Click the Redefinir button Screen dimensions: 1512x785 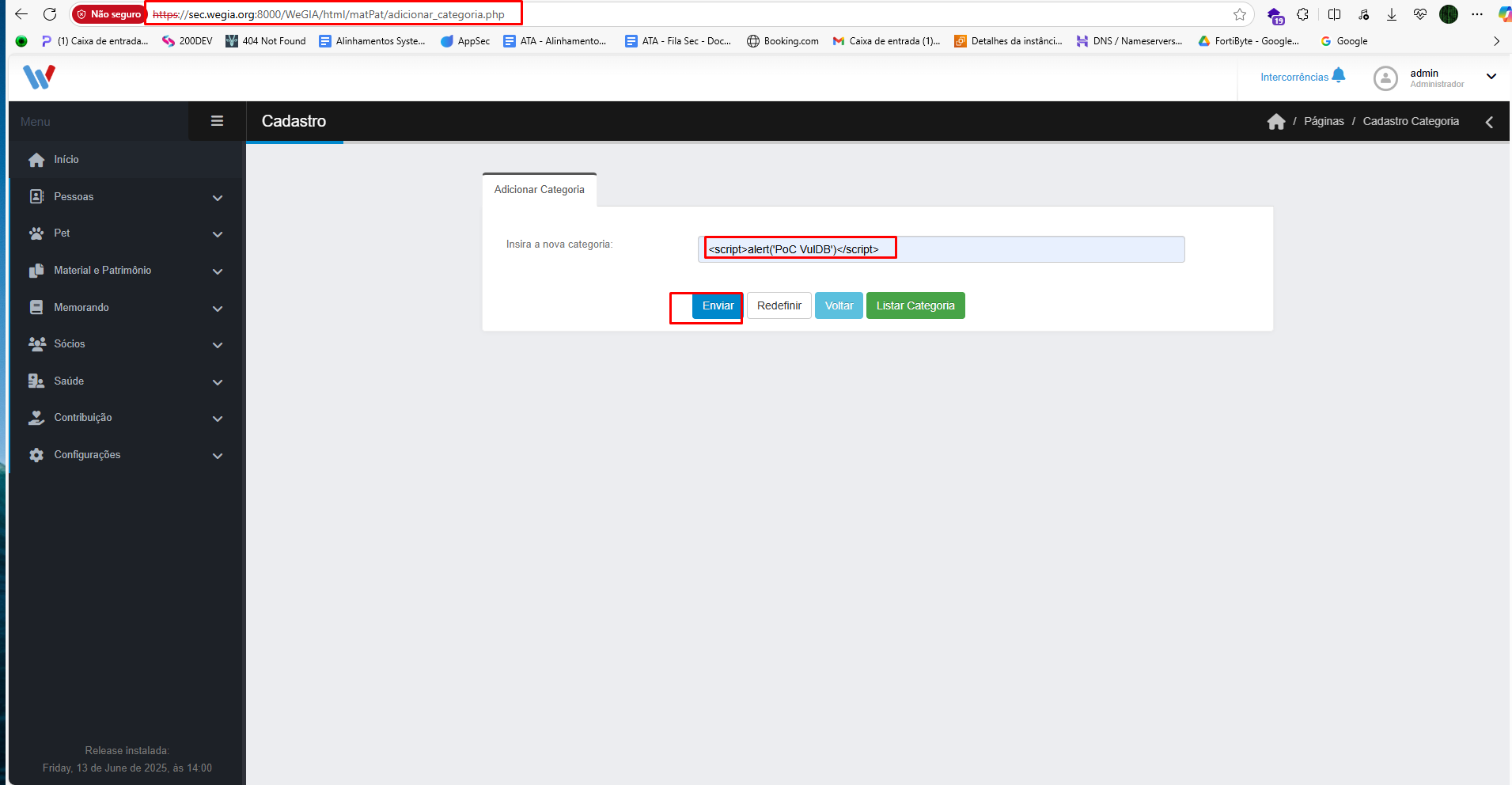point(779,305)
